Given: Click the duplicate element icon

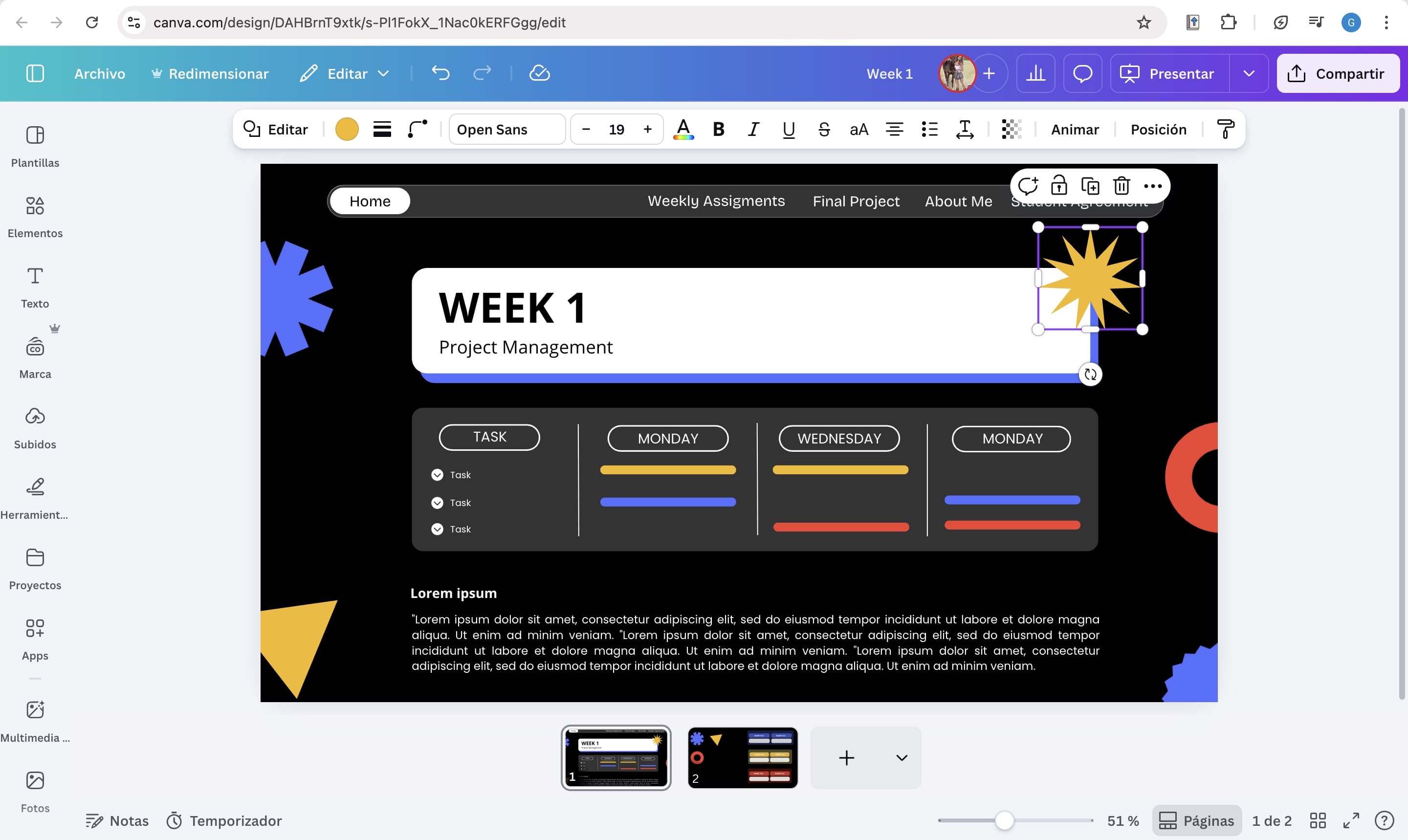Looking at the screenshot, I should (1090, 186).
